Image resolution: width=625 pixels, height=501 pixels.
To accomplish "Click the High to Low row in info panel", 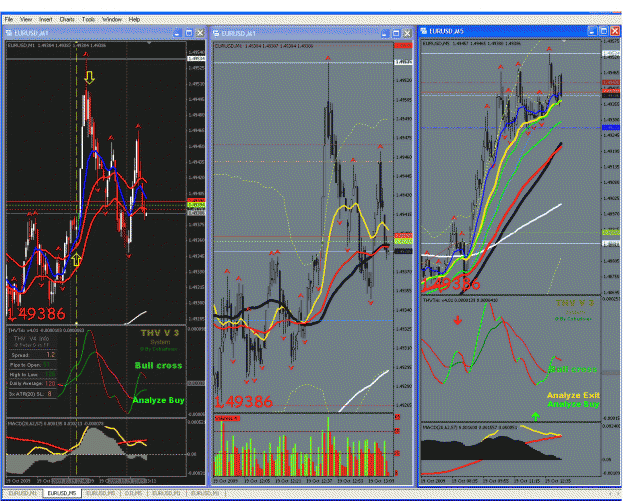I will [33, 374].
